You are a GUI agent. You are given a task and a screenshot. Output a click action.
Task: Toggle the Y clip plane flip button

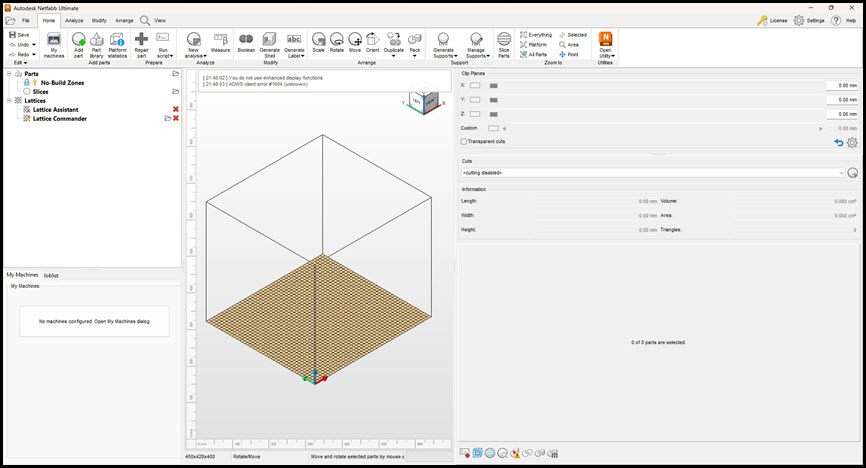[x=494, y=100]
